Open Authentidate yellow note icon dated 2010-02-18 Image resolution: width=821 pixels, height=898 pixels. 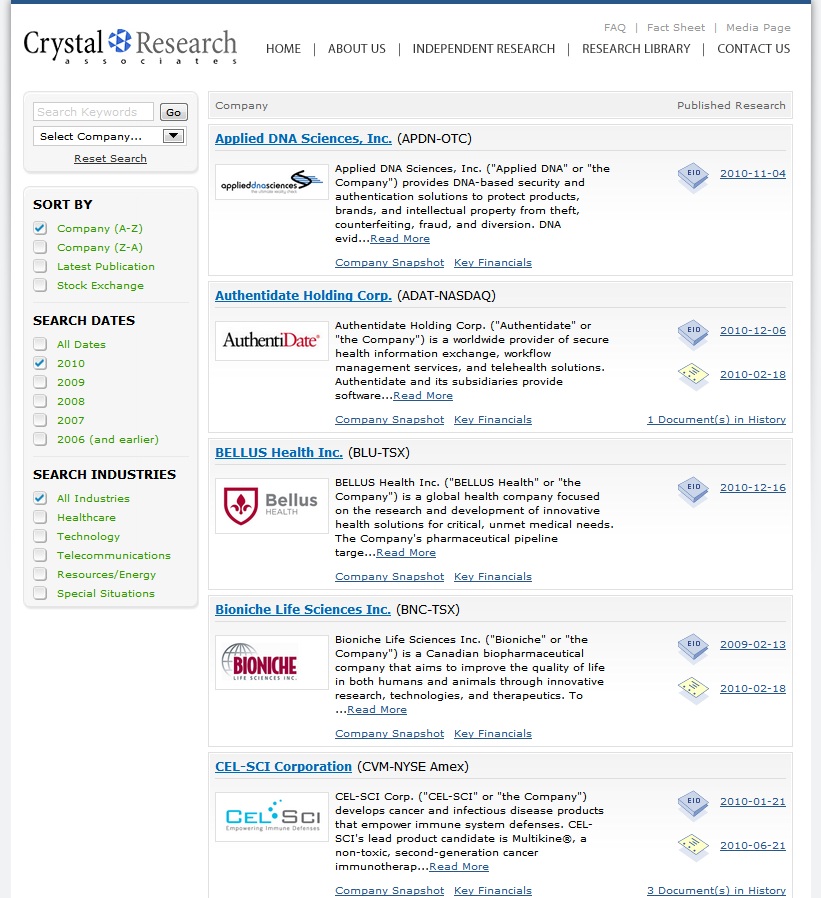[693, 376]
